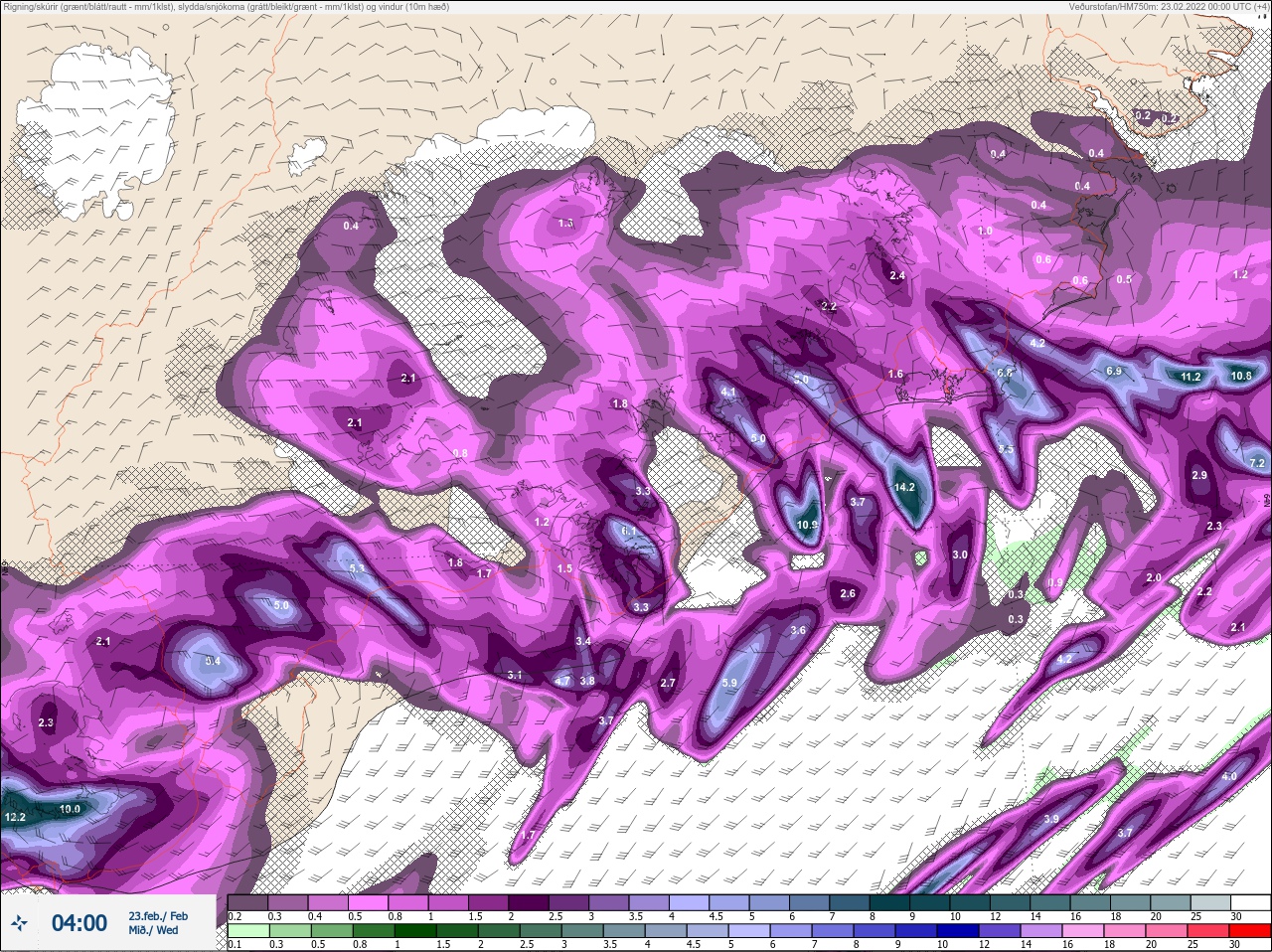
Task: Click the 1.0 precipitation value on the map
Action: tap(985, 231)
